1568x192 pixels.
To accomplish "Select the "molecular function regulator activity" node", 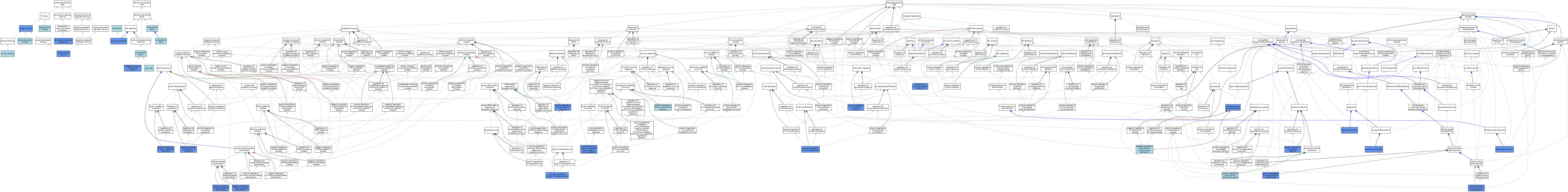I will pyautogui.click(x=82, y=16).
